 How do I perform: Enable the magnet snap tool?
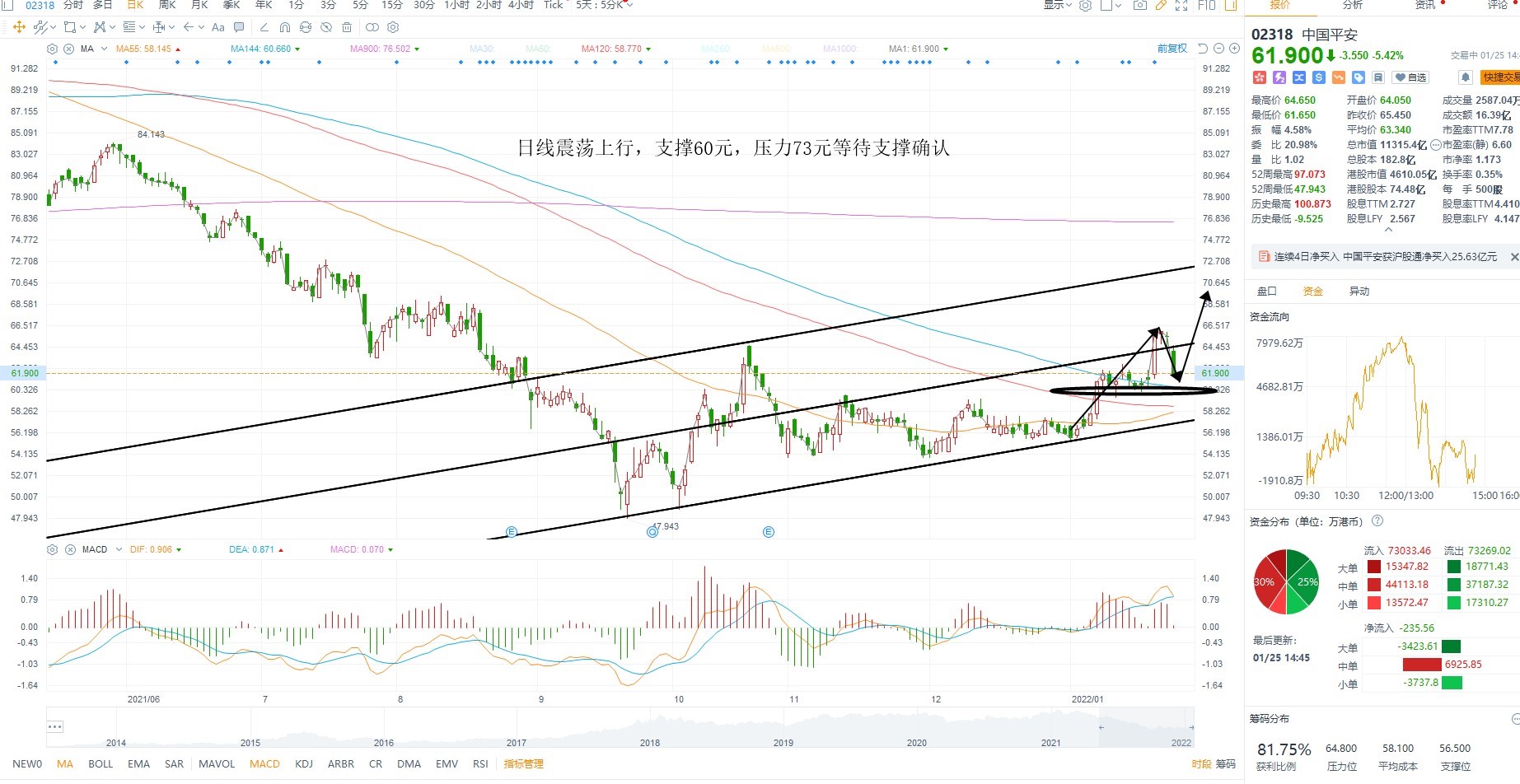(285, 27)
